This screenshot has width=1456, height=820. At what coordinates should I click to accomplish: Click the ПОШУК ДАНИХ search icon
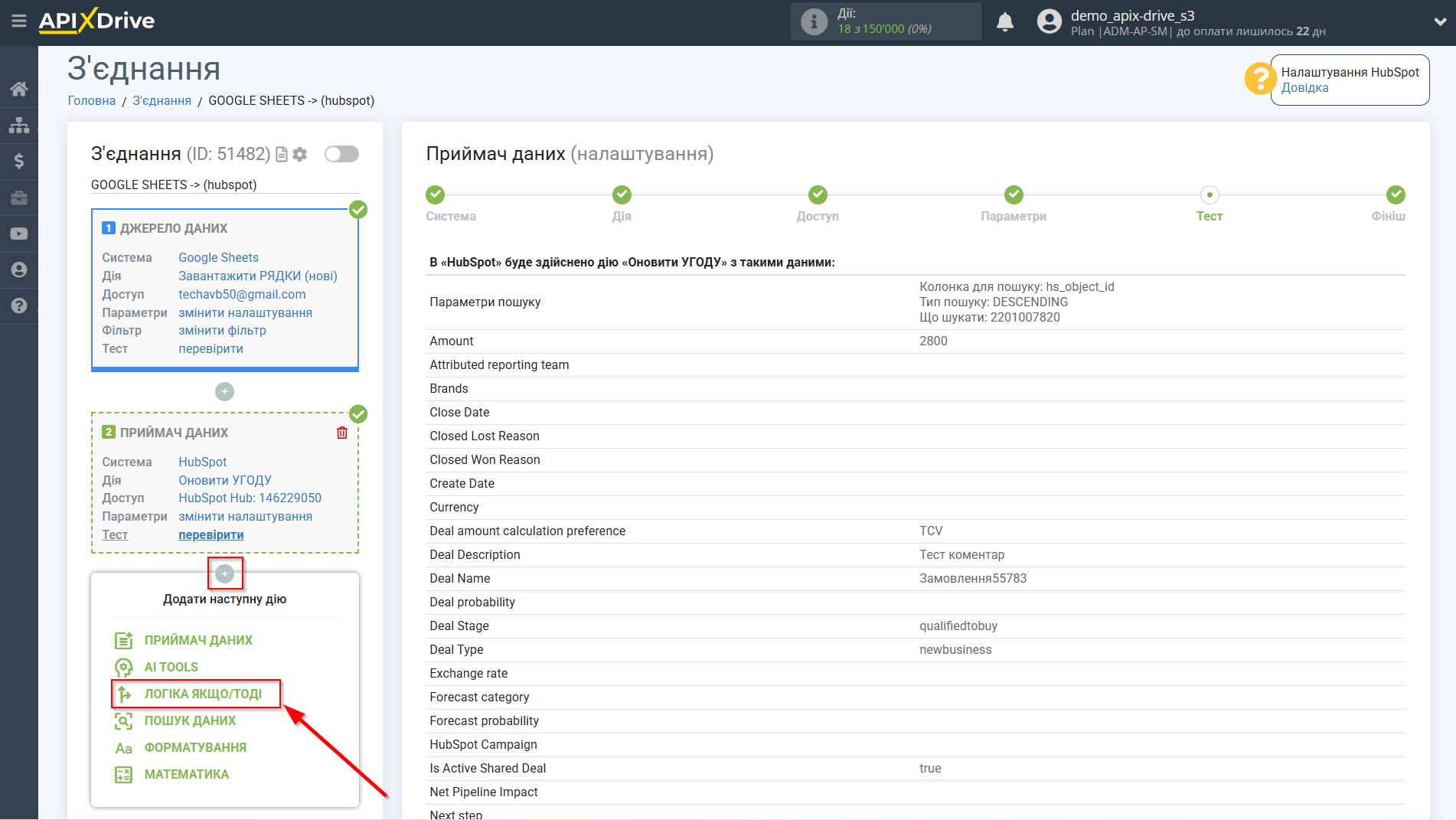coord(123,720)
